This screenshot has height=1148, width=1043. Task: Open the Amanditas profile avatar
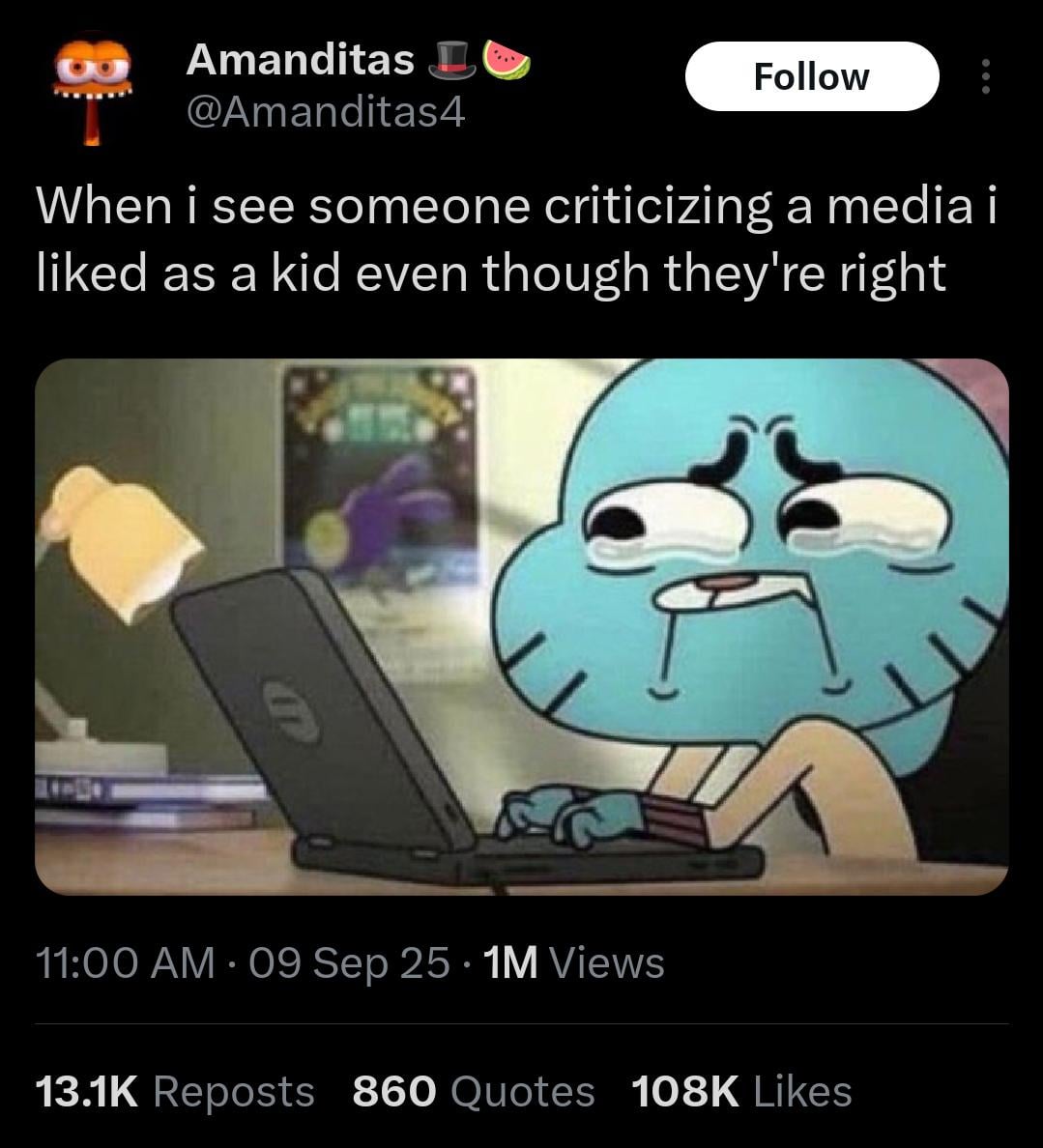pyautogui.click(x=92, y=89)
